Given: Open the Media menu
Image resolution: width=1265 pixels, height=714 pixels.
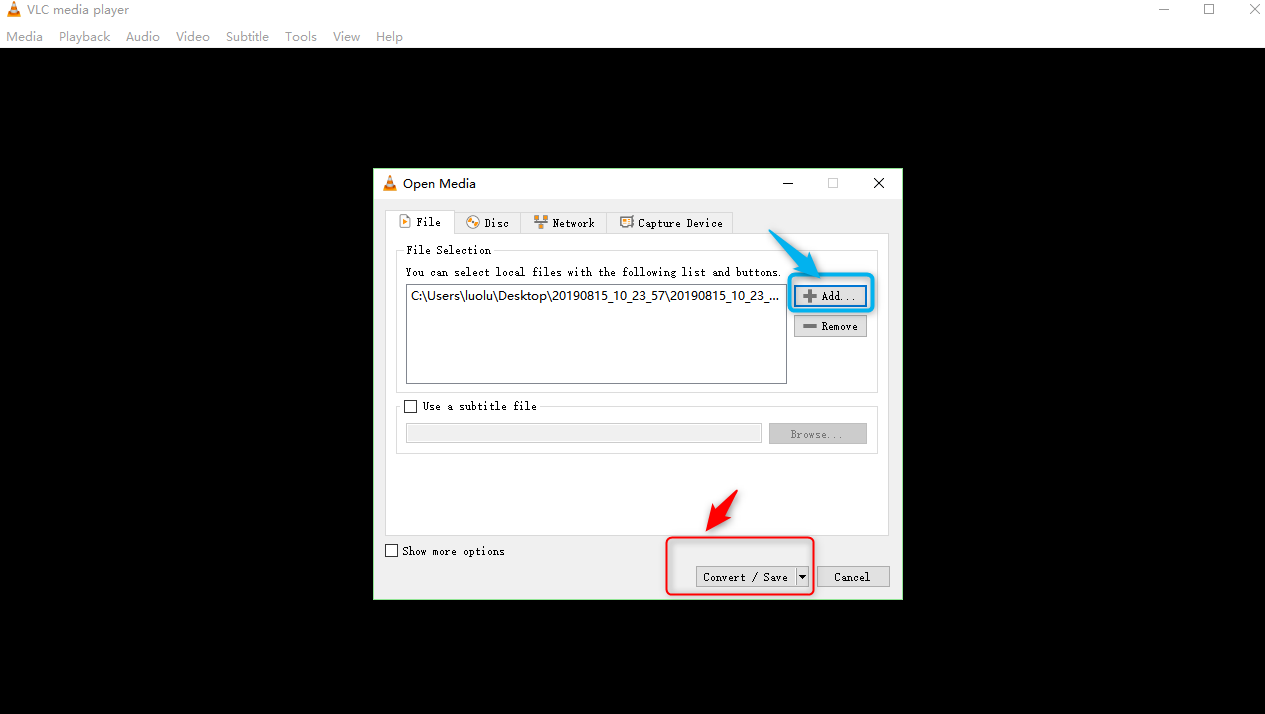Looking at the screenshot, I should pos(24,37).
